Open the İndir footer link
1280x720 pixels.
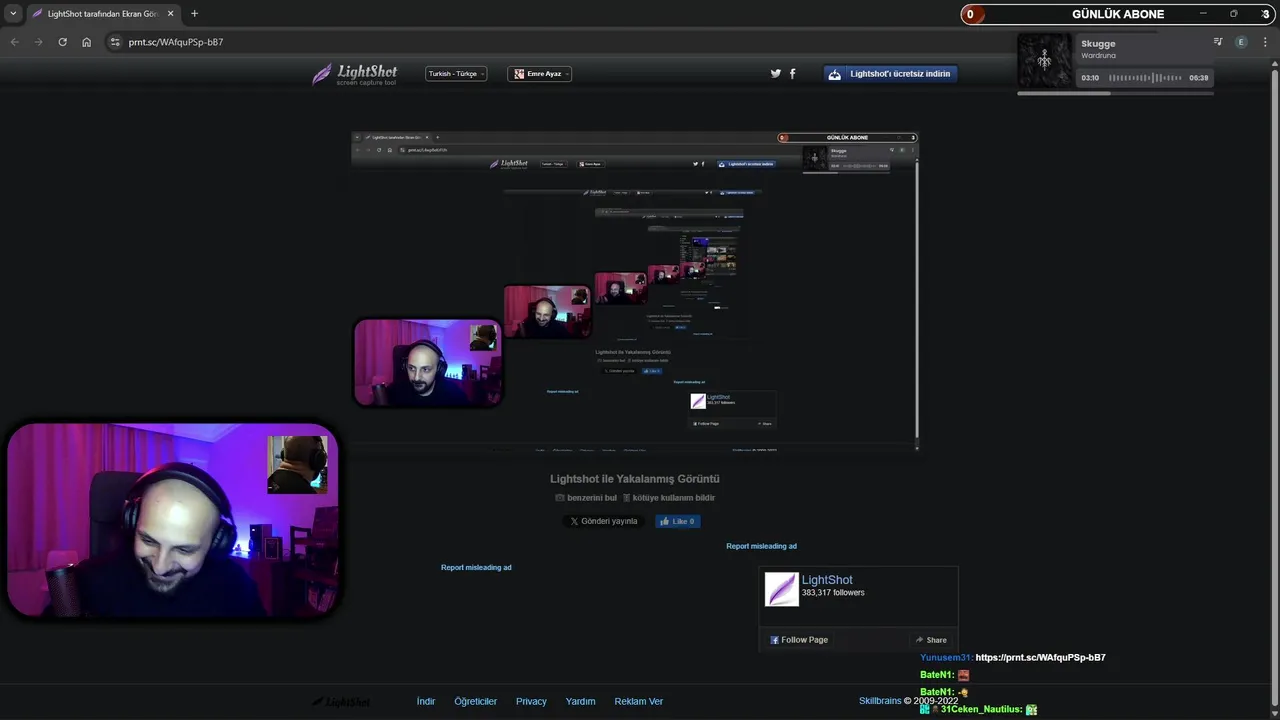(426, 701)
